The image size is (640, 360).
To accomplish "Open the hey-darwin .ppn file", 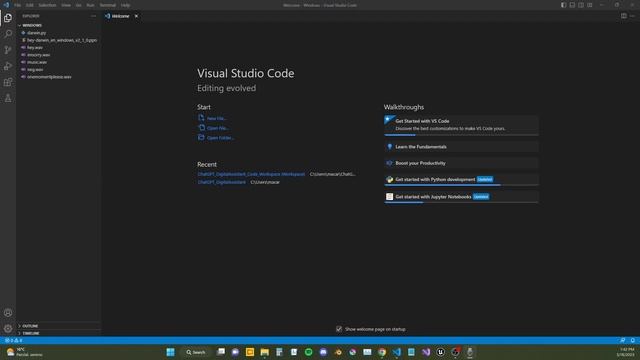I will tap(58, 40).
